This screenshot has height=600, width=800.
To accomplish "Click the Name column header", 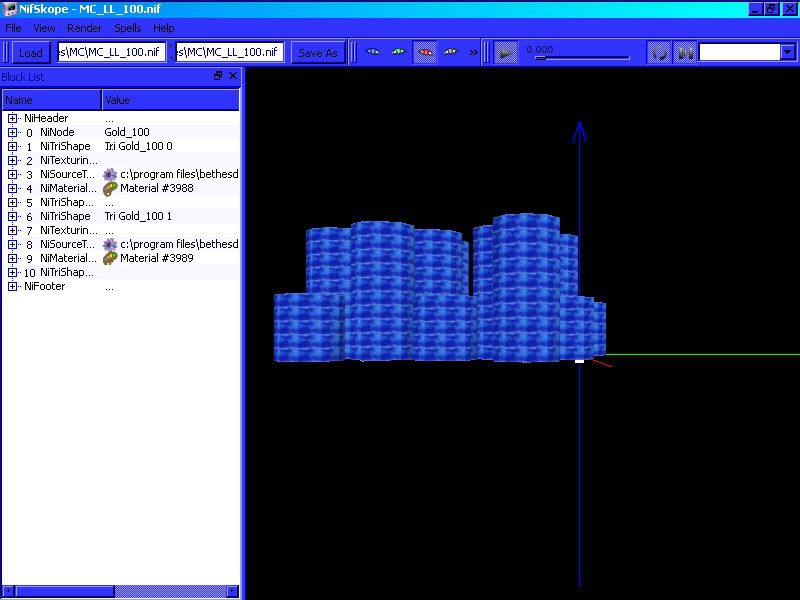I will coord(52,100).
